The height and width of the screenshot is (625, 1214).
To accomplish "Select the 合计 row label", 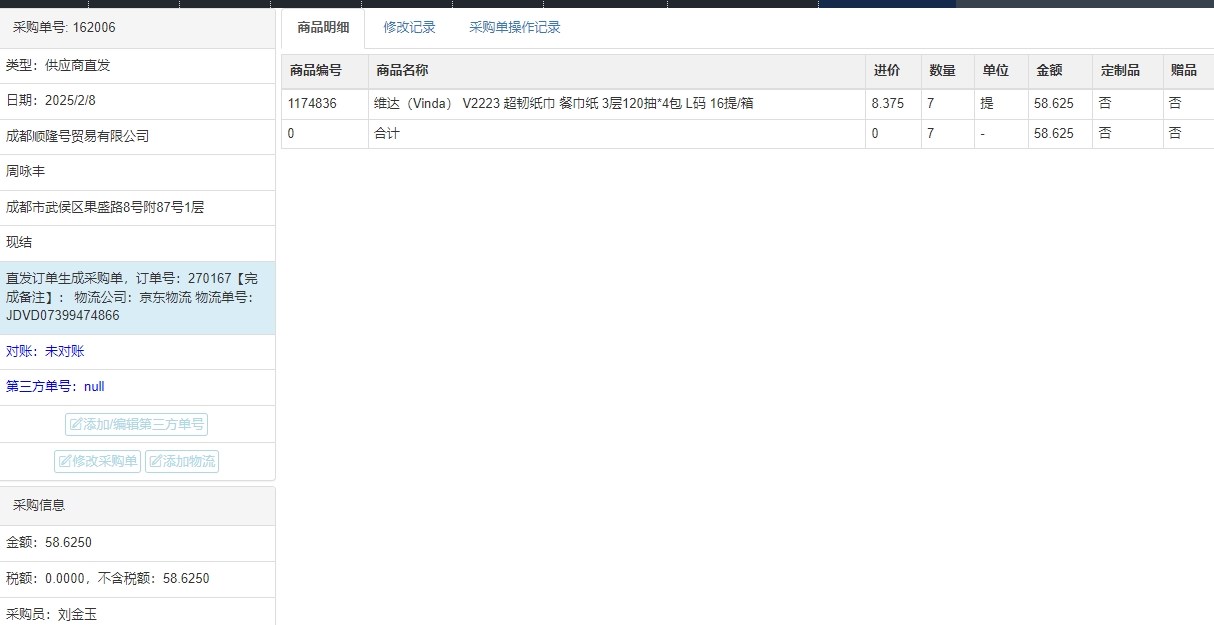I will tap(387, 133).
